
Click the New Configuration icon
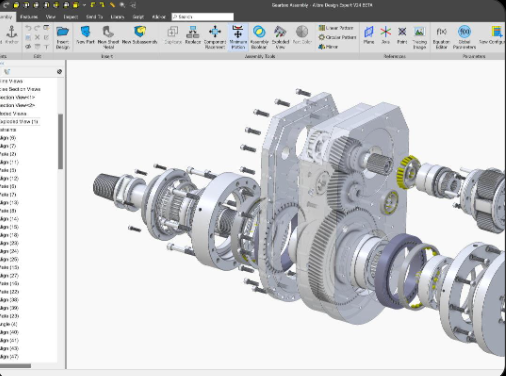497,32
